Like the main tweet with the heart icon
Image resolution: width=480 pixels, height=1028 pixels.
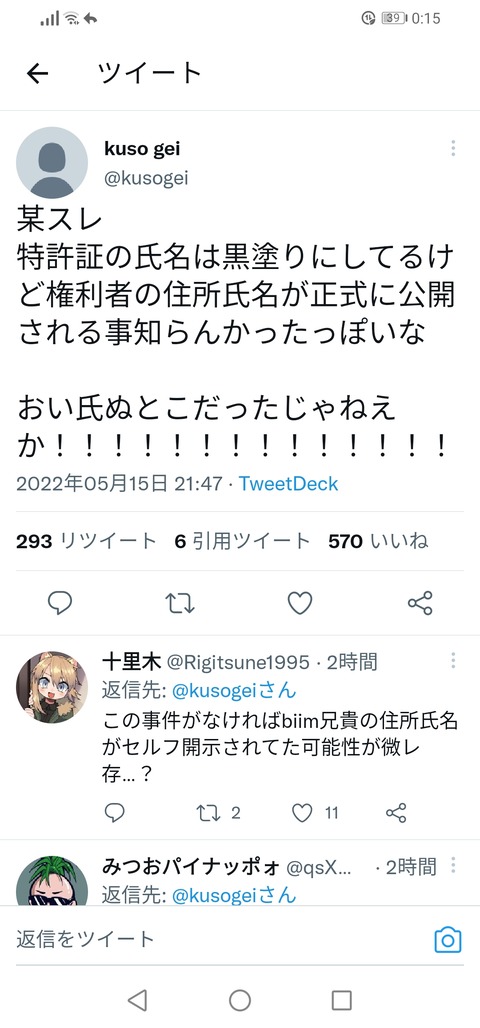pyautogui.click(x=300, y=603)
